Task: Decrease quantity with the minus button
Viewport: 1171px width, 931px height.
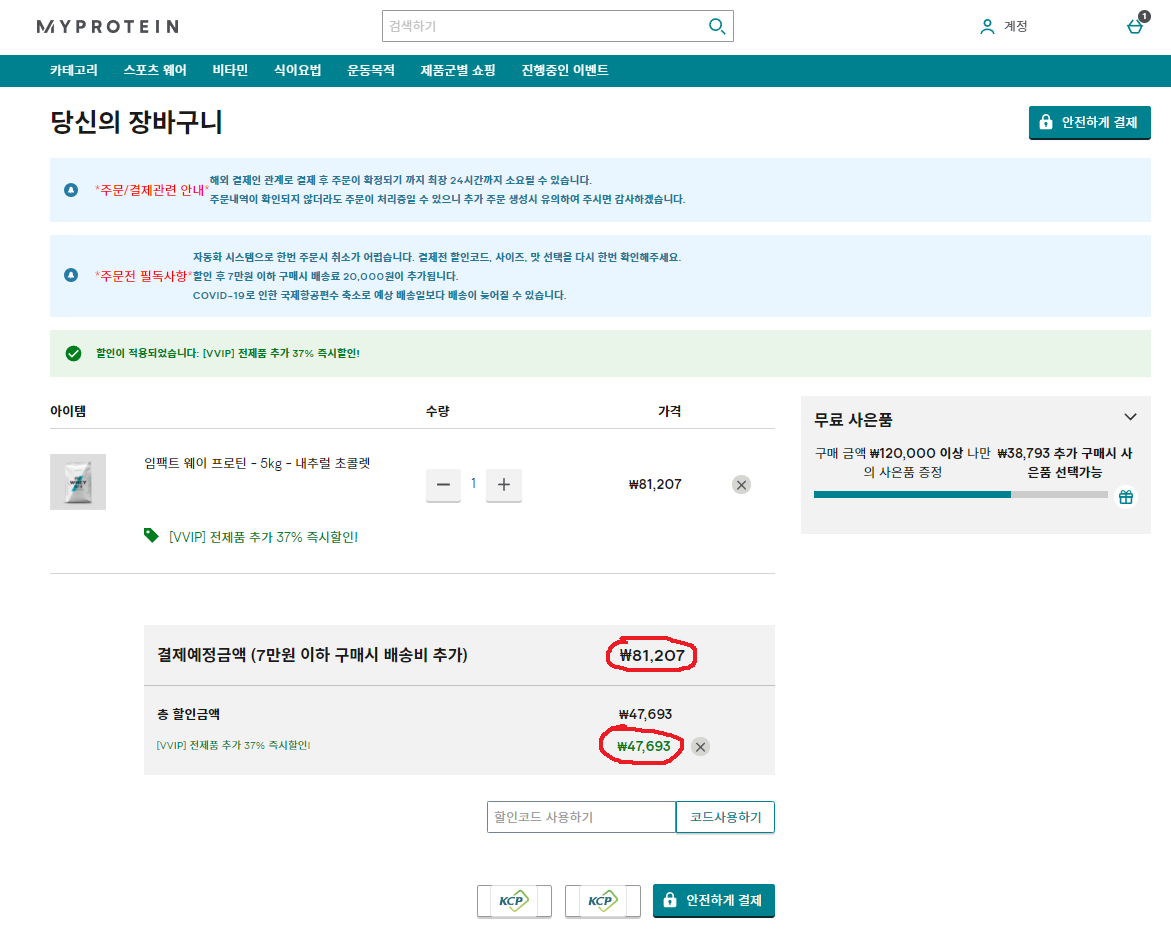Action: (443, 485)
